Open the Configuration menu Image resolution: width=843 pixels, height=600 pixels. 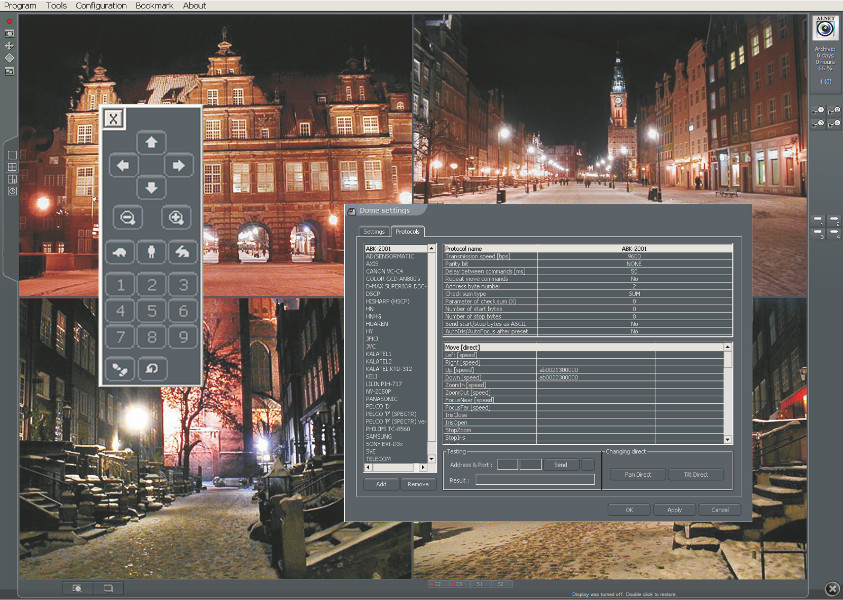[x=101, y=6]
